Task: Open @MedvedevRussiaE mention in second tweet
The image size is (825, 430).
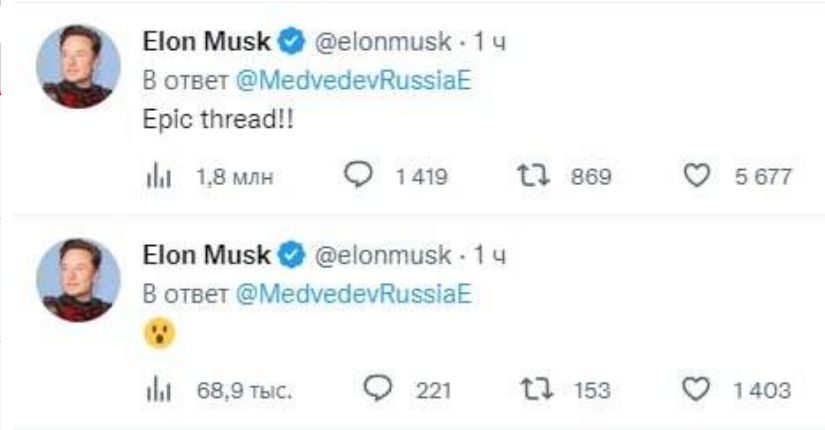Action: pyautogui.click(x=357, y=294)
